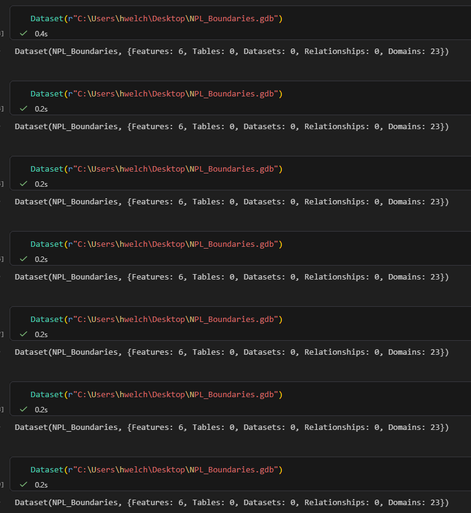Select the second cell's output result line
Screen dimensions: 471x513
pyautogui.click(x=232, y=127)
